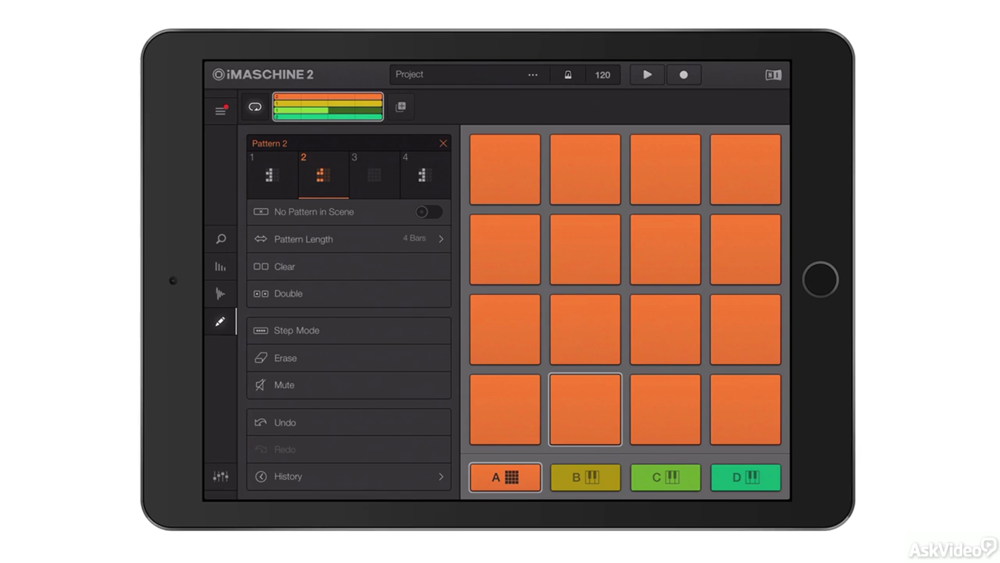This screenshot has width=1000, height=563.
Task: Expand the History submenu chevron
Action: (x=441, y=477)
